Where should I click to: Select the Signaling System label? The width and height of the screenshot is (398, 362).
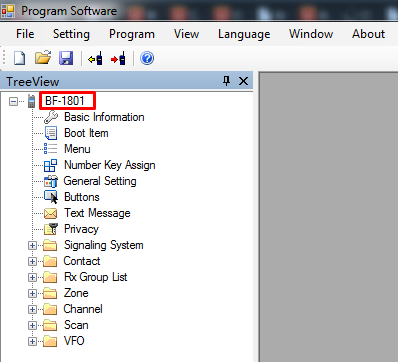104,245
